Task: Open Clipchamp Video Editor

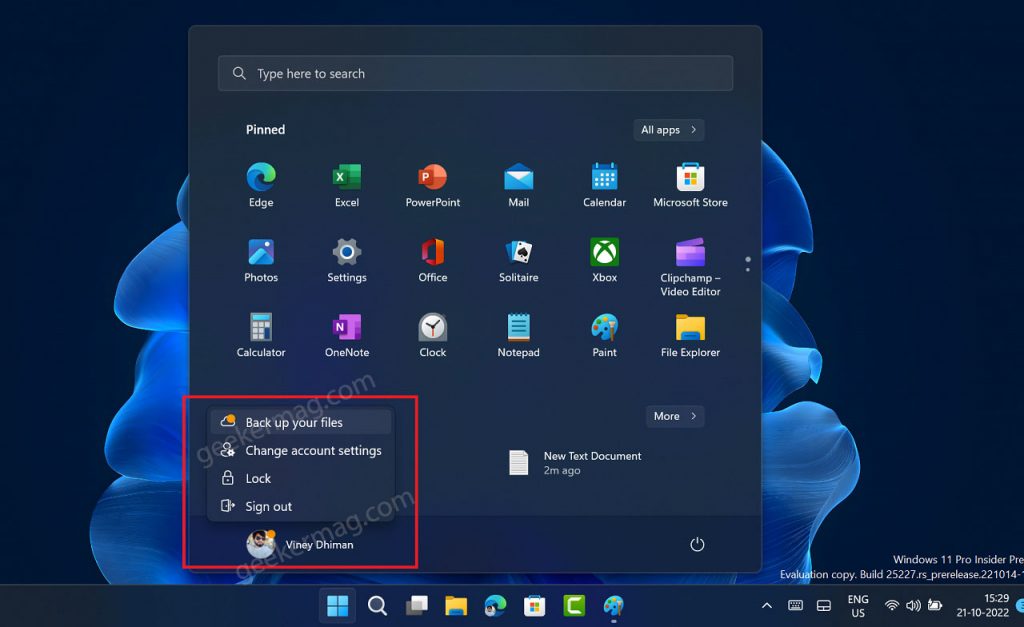Action: (x=690, y=268)
